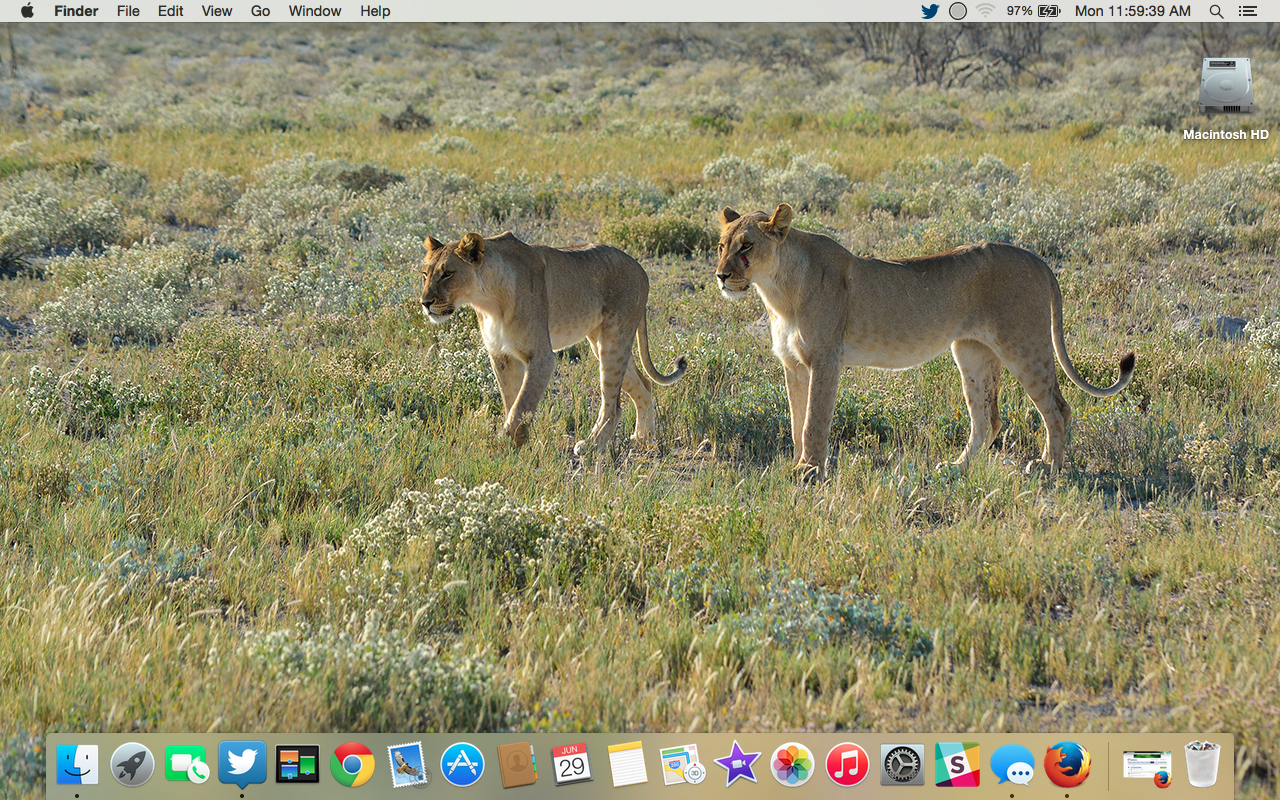
Task: Open the Twitter app in Dock
Action: pos(242,763)
